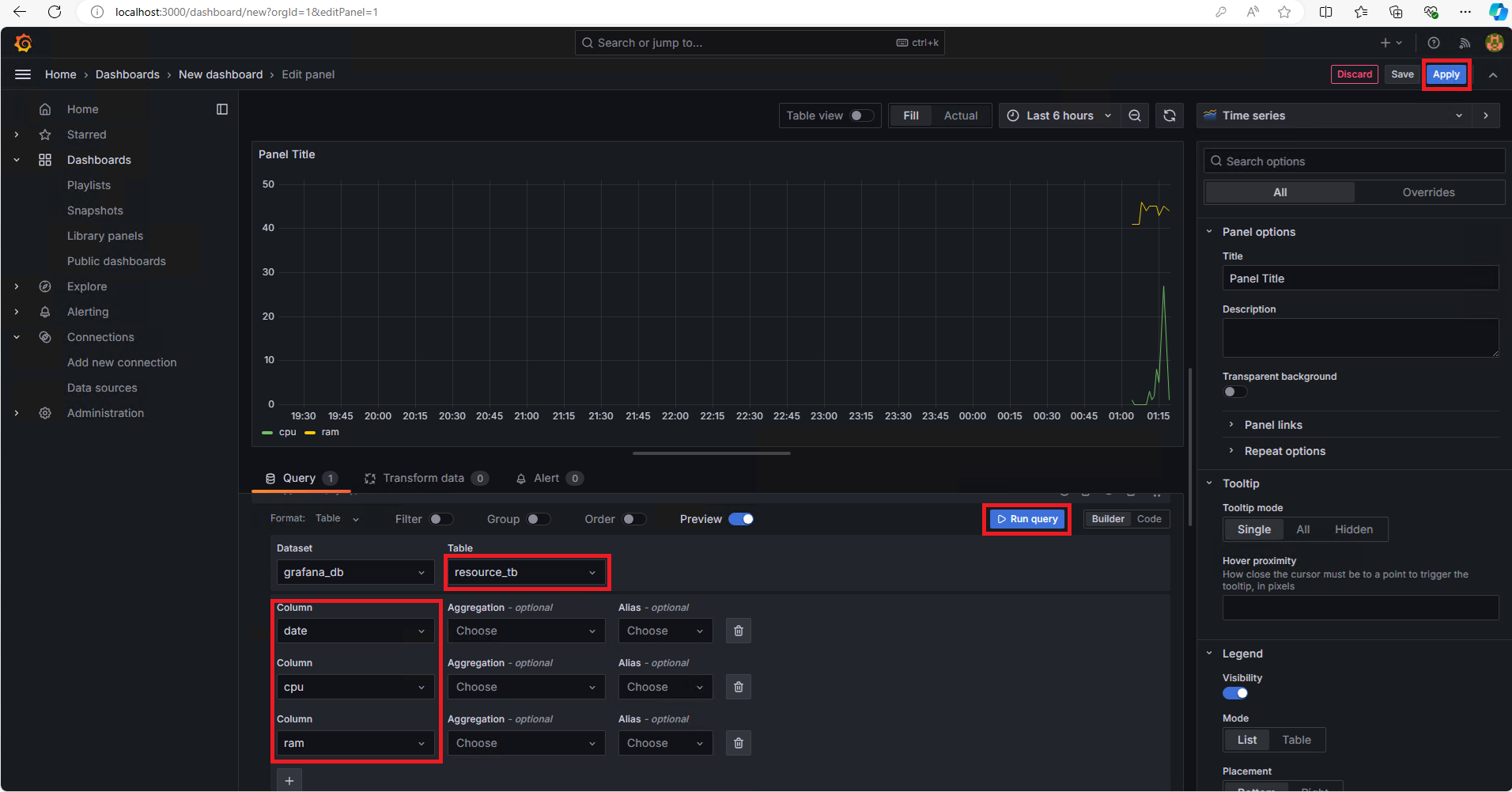Click the dock menu sidebar icon
1512x792 pixels.
coord(222,109)
